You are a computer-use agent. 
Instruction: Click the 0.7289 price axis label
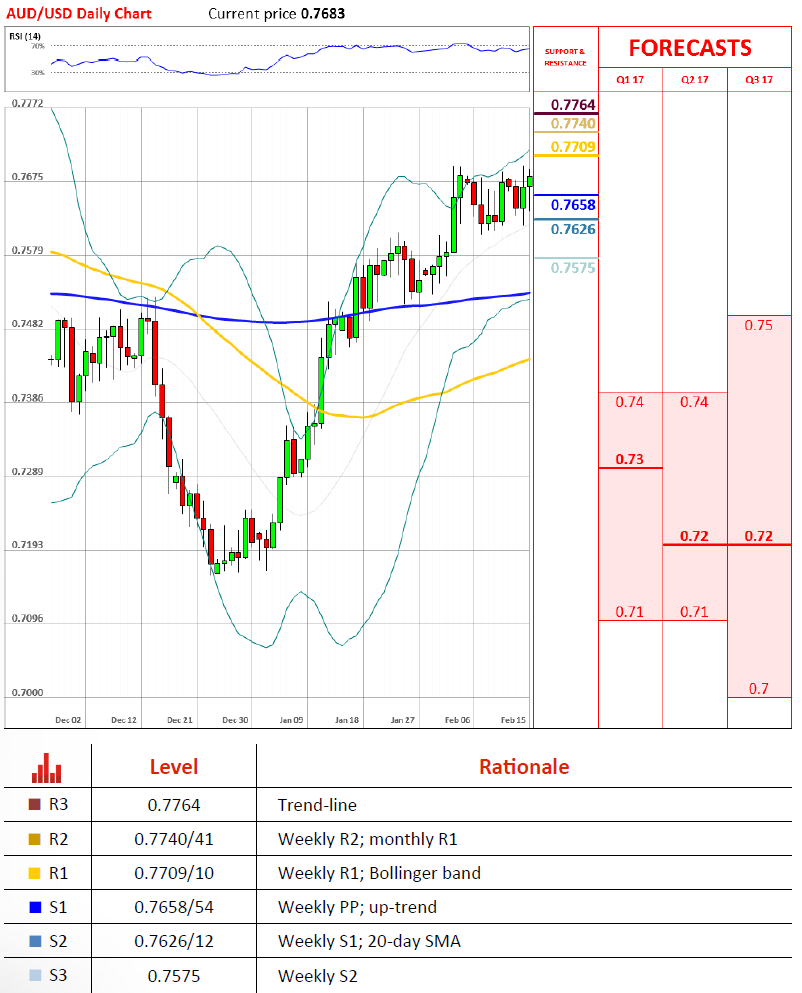click(x=28, y=472)
